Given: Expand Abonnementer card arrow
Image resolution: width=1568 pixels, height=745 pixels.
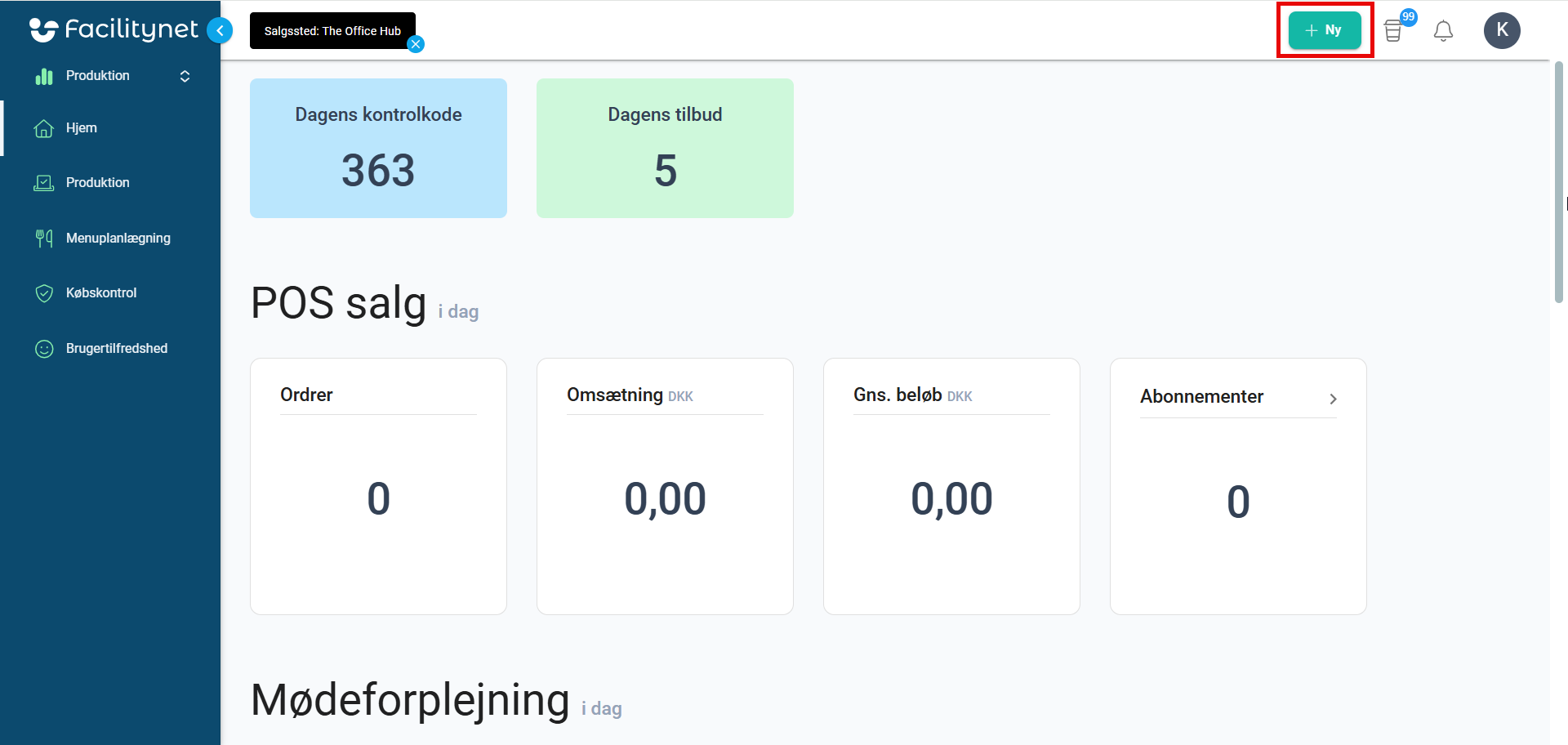Looking at the screenshot, I should coord(1333,399).
